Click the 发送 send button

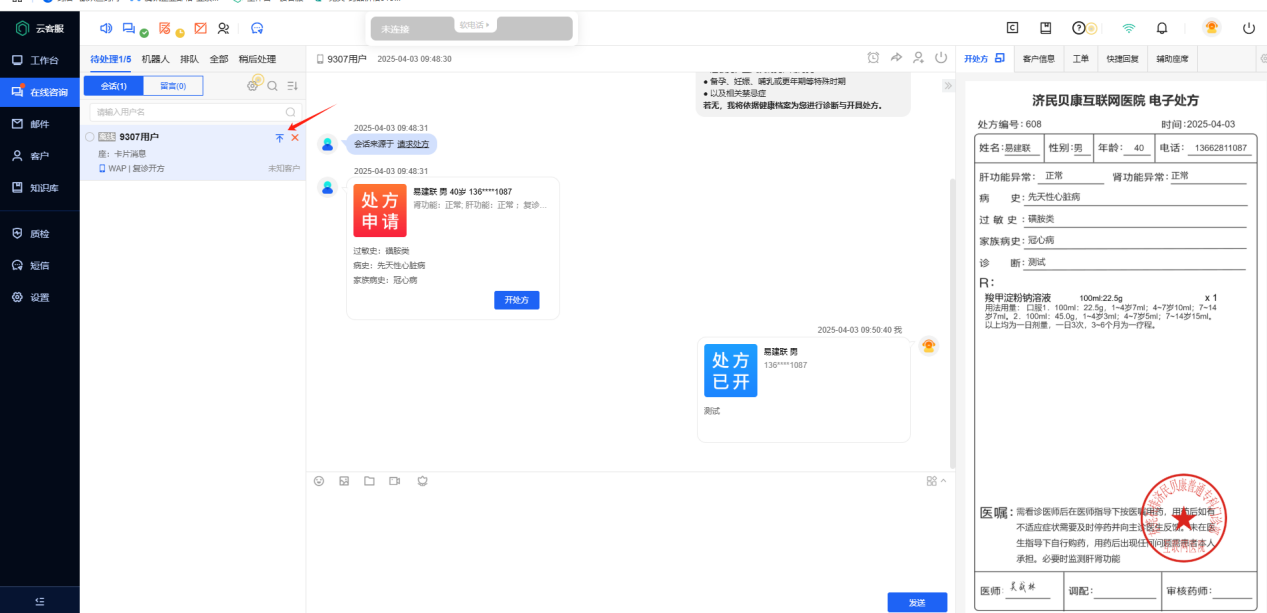tap(917, 602)
